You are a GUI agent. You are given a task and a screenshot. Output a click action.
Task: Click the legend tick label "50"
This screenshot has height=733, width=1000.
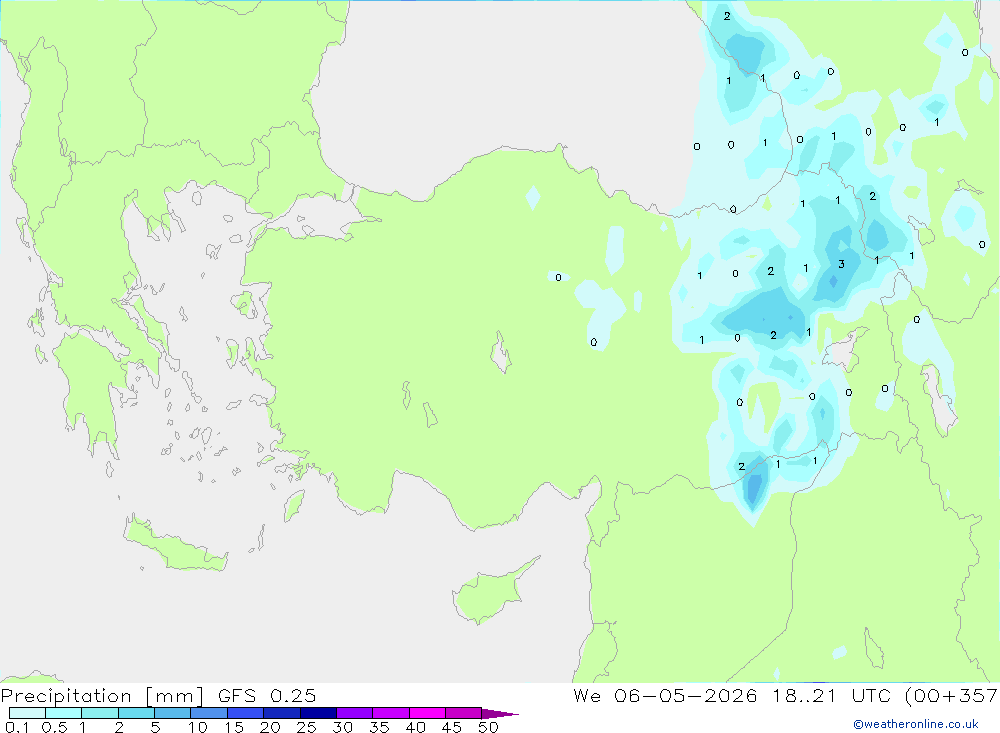pyautogui.click(x=488, y=727)
